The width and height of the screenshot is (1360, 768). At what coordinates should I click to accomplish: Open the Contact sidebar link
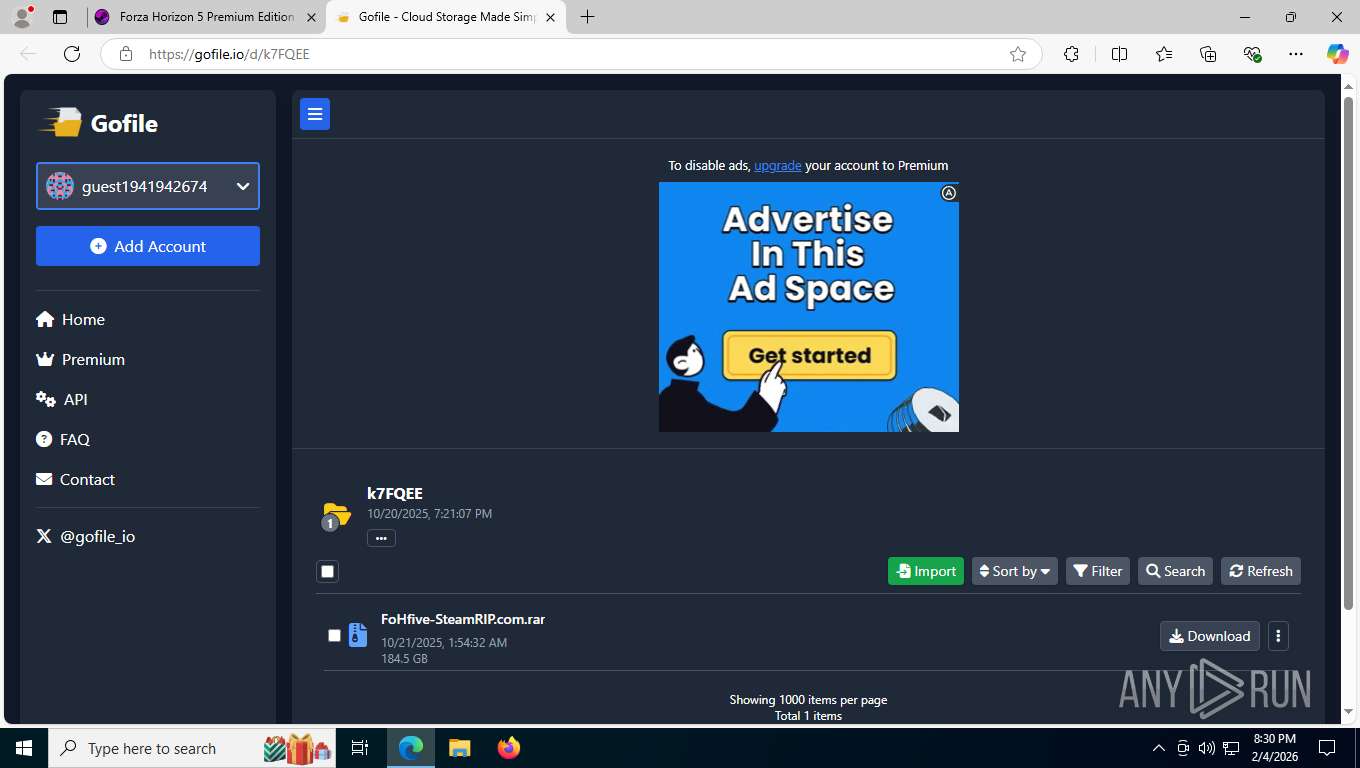[x=75, y=479]
